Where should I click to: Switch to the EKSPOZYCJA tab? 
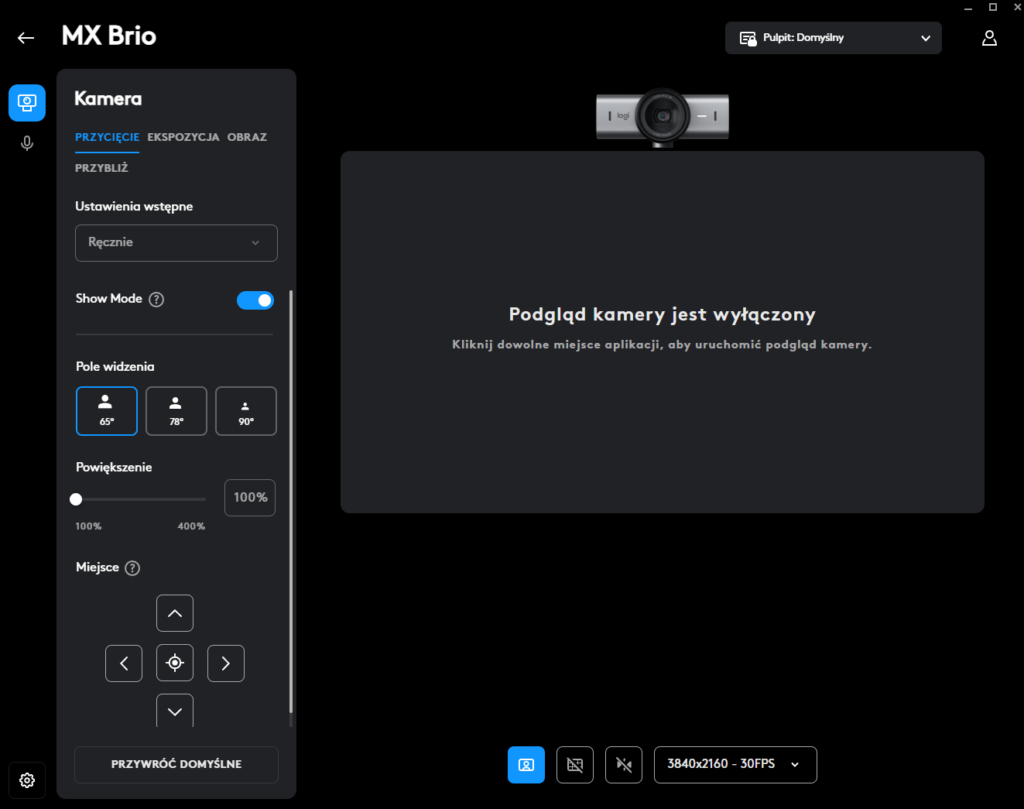tap(184, 137)
